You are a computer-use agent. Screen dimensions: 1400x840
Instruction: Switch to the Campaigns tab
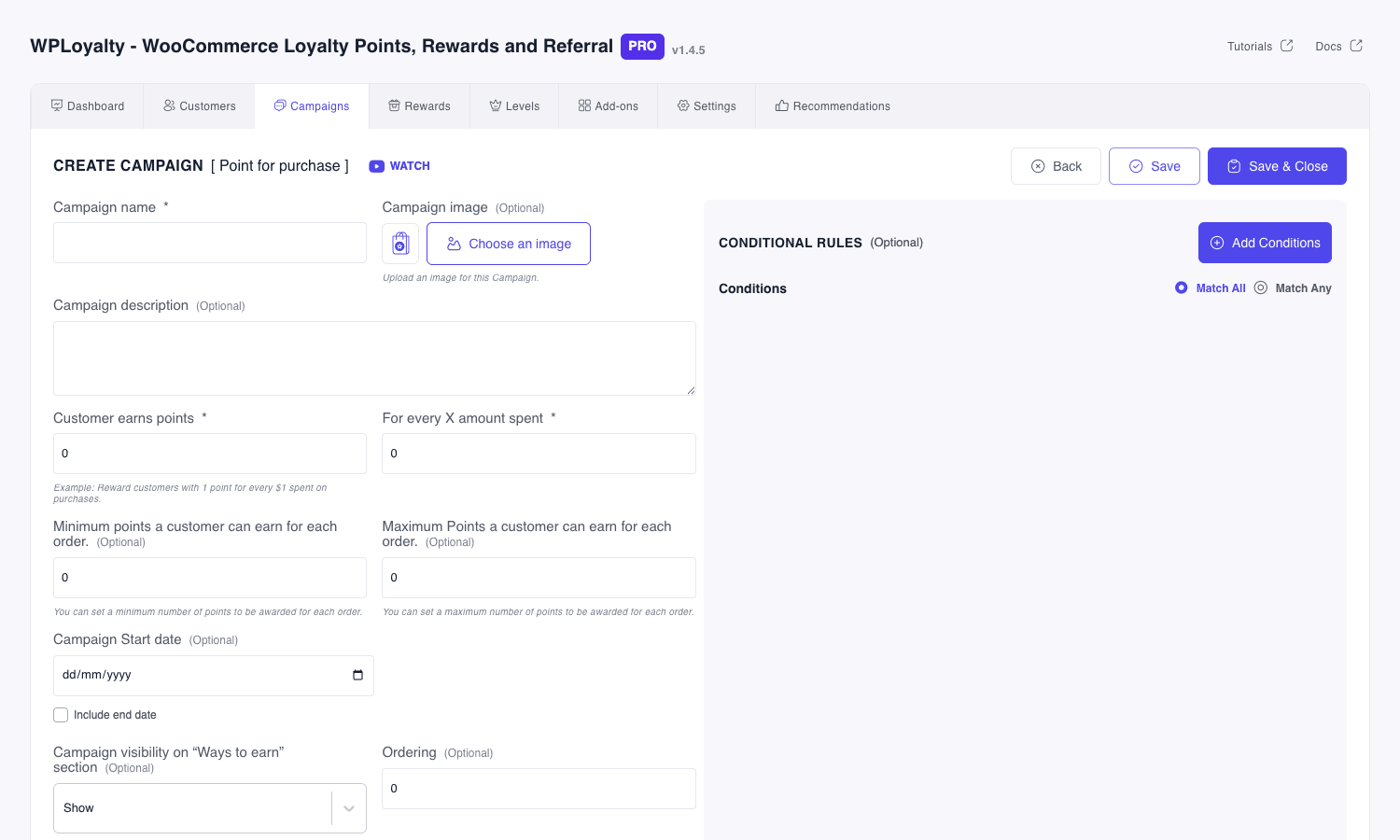coord(312,106)
